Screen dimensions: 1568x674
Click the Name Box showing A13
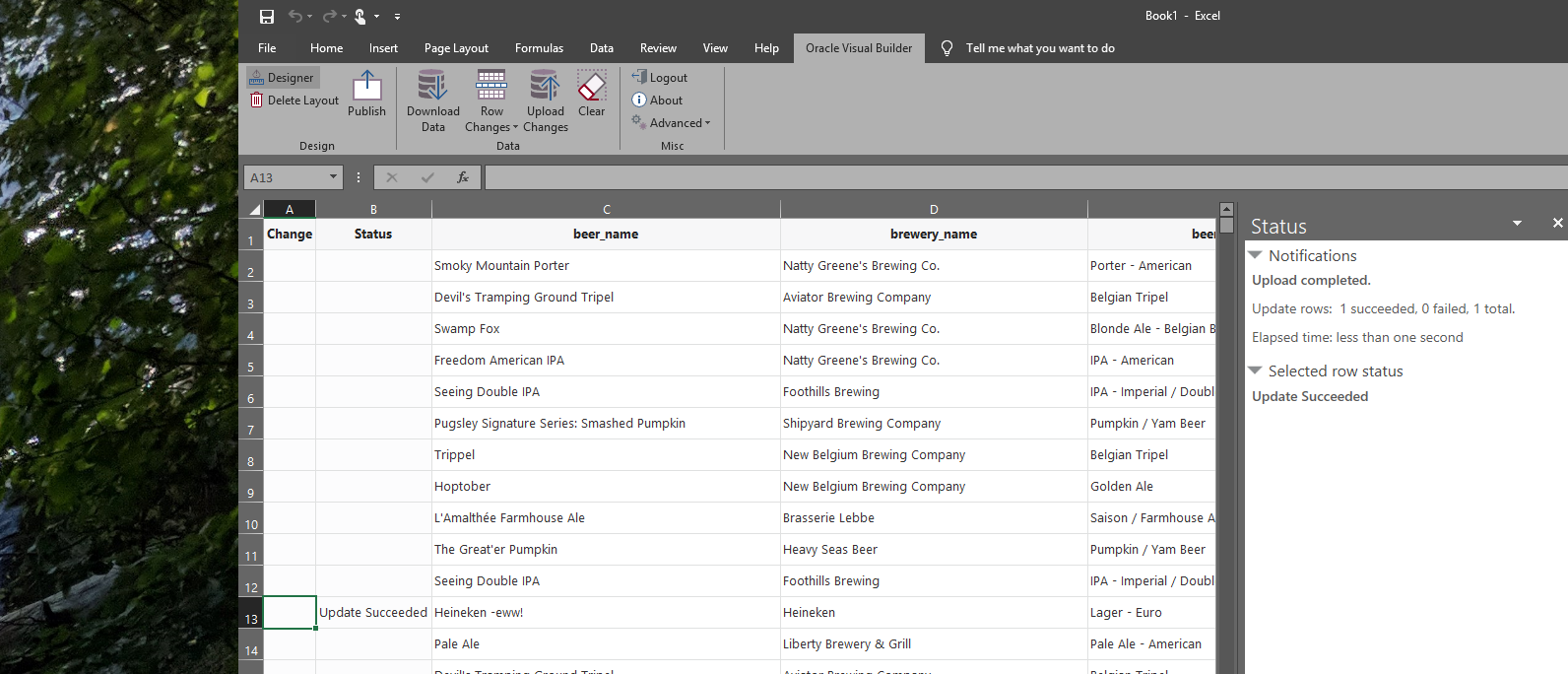[286, 177]
